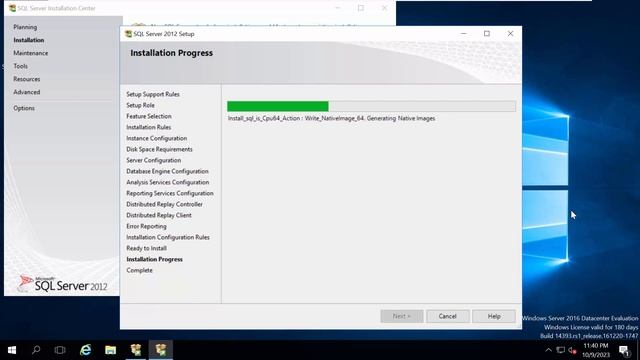Click the Installation Rules step
This screenshot has width=640, height=360.
coord(149,127)
